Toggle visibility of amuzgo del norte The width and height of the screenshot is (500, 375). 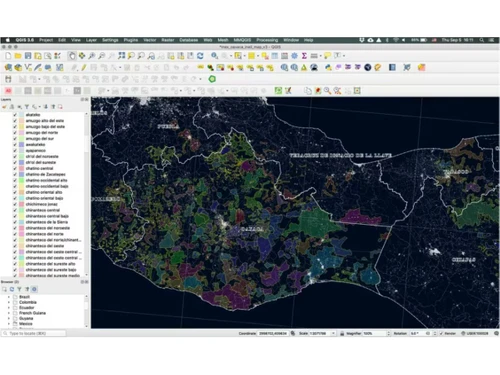(x=15, y=133)
